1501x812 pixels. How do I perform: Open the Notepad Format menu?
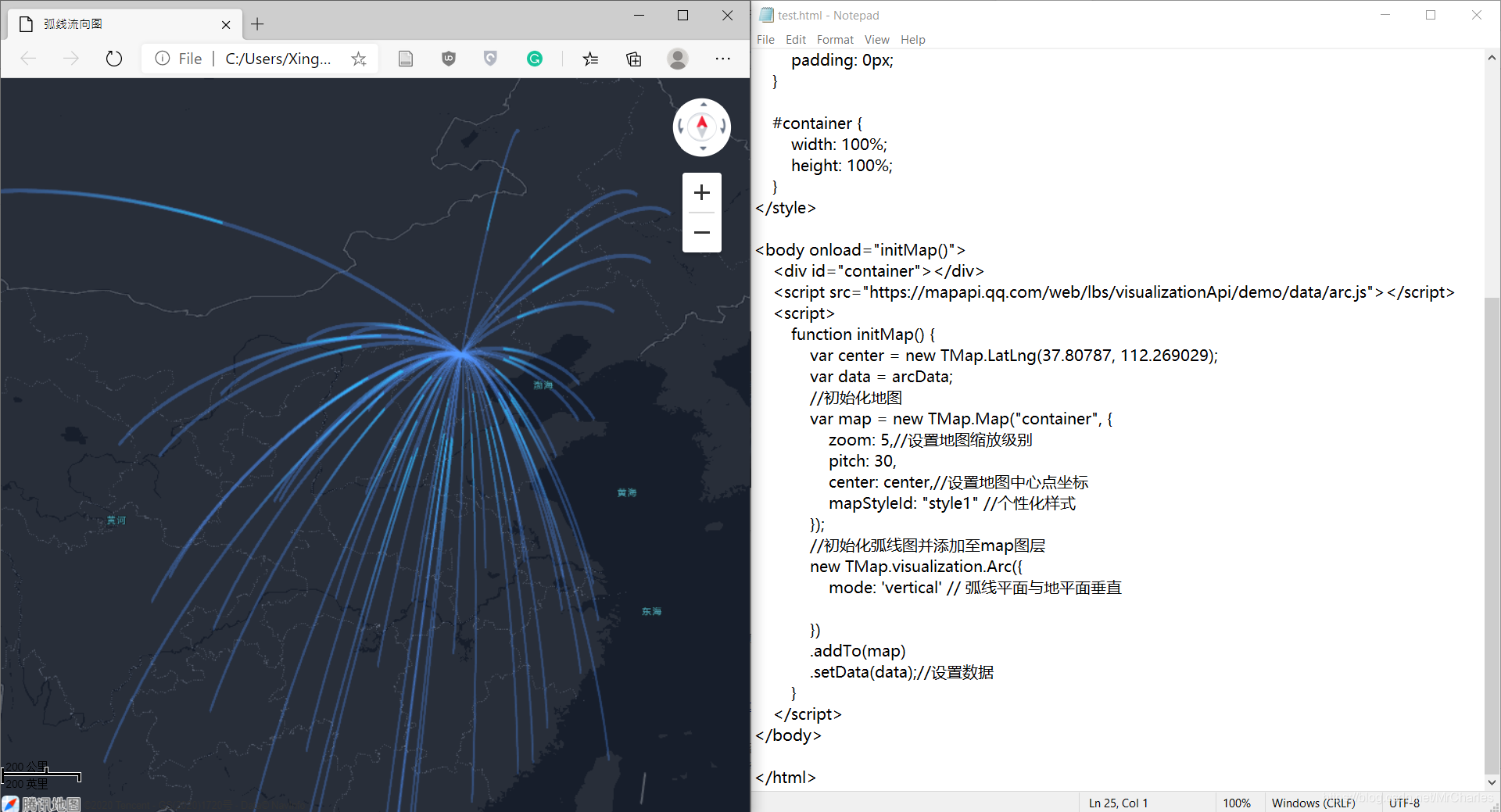835,40
